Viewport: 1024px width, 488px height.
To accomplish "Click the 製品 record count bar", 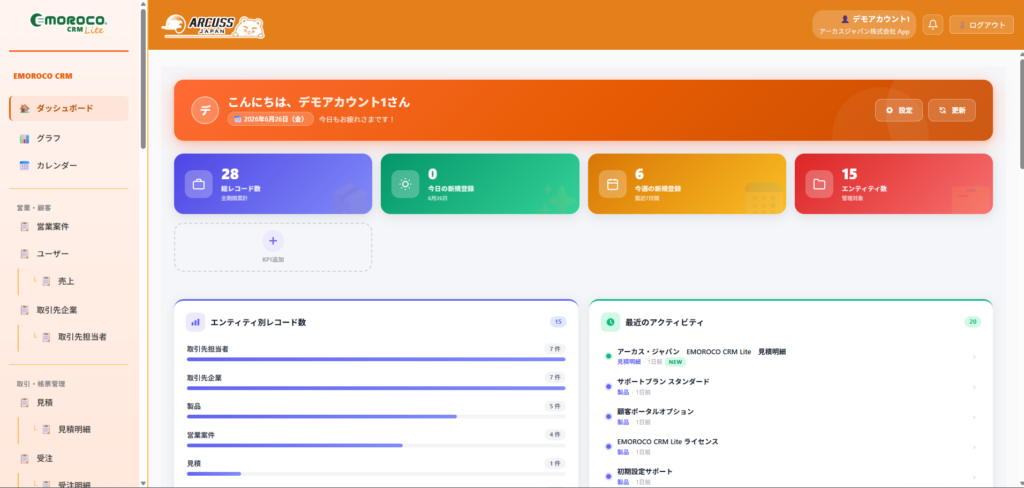I will pyautogui.click(x=376, y=416).
